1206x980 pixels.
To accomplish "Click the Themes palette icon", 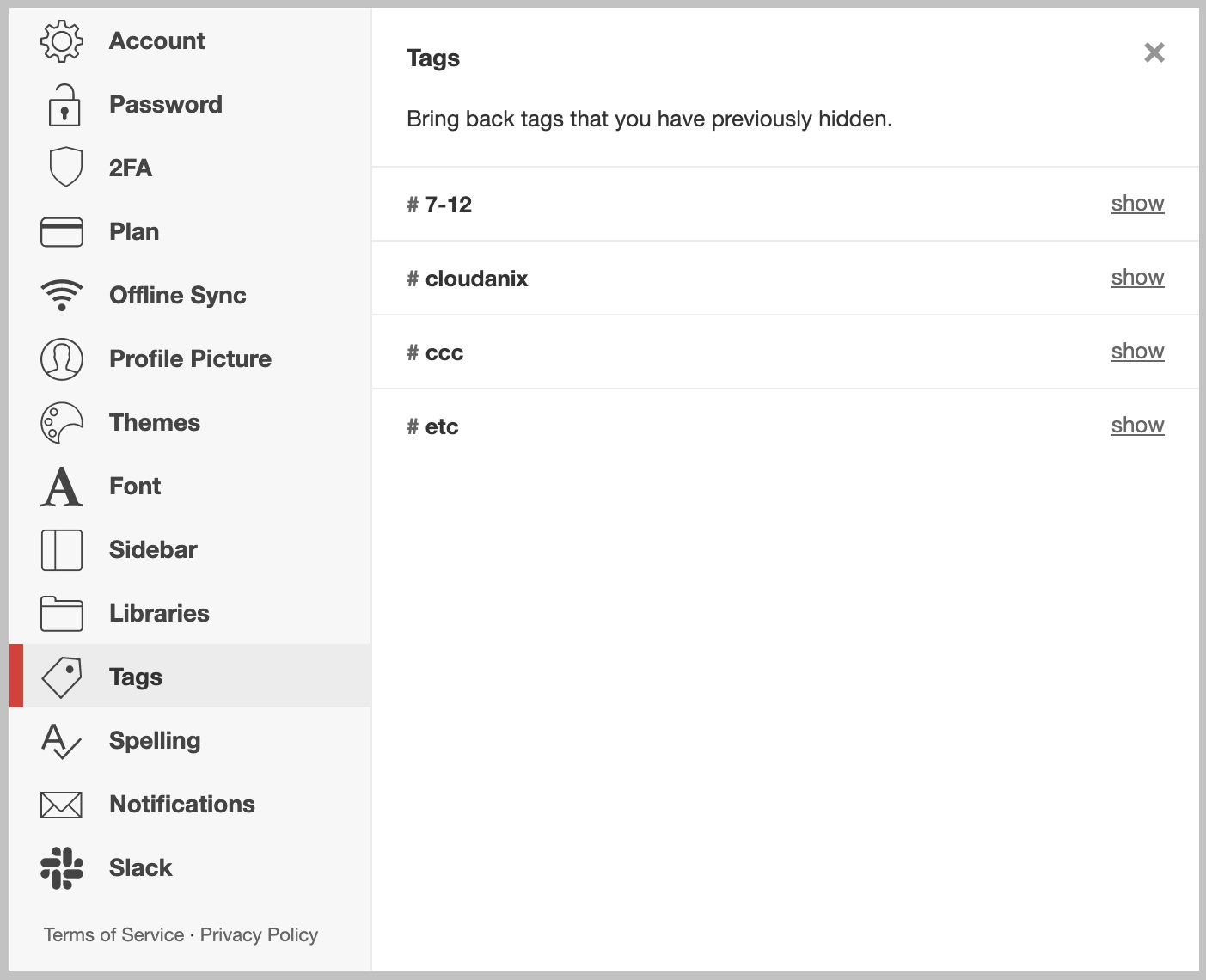I will (62, 423).
